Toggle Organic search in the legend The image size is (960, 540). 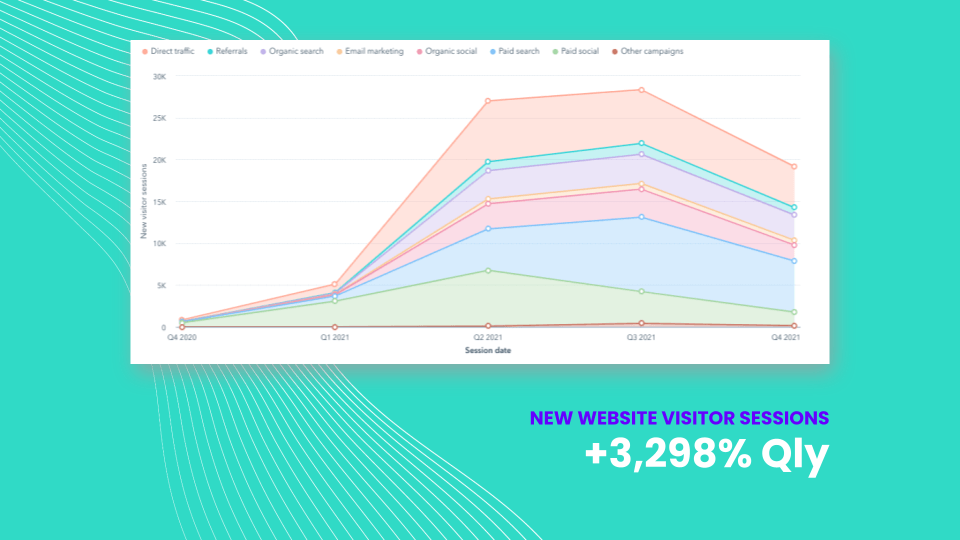(296, 51)
